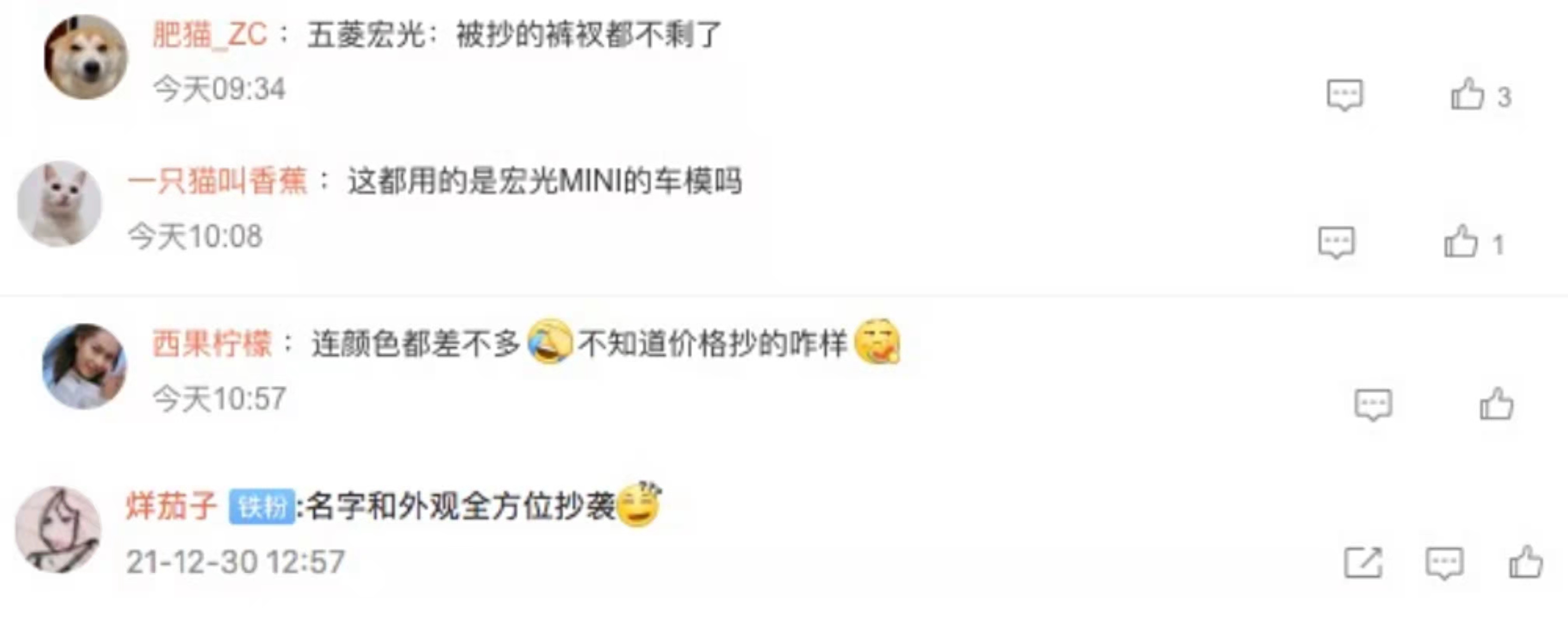The height and width of the screenshot is (623, 1568).
Task: Open profile of user 烊茄子
Action: [x=171, y=506]
